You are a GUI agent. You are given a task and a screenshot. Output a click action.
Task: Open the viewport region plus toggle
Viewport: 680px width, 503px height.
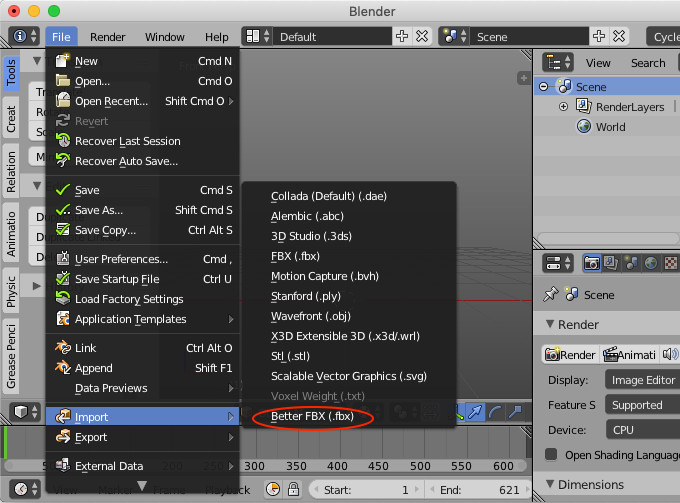click(x=523, y=78)
